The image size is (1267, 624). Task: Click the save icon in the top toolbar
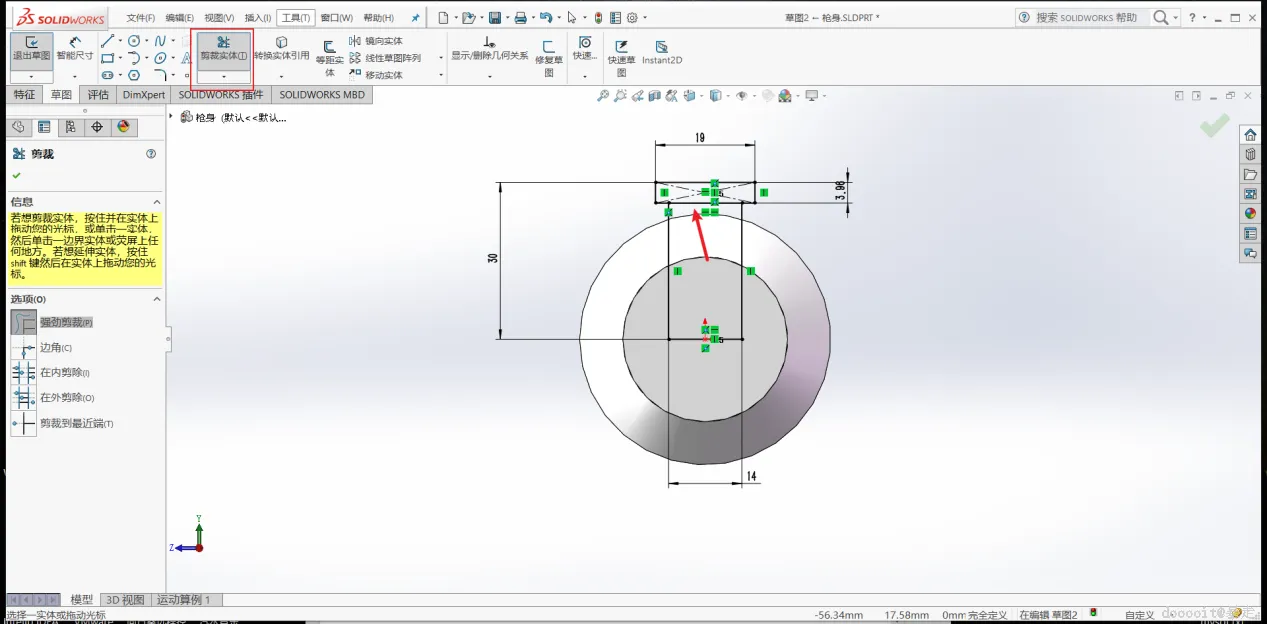(x=495, y=18)
